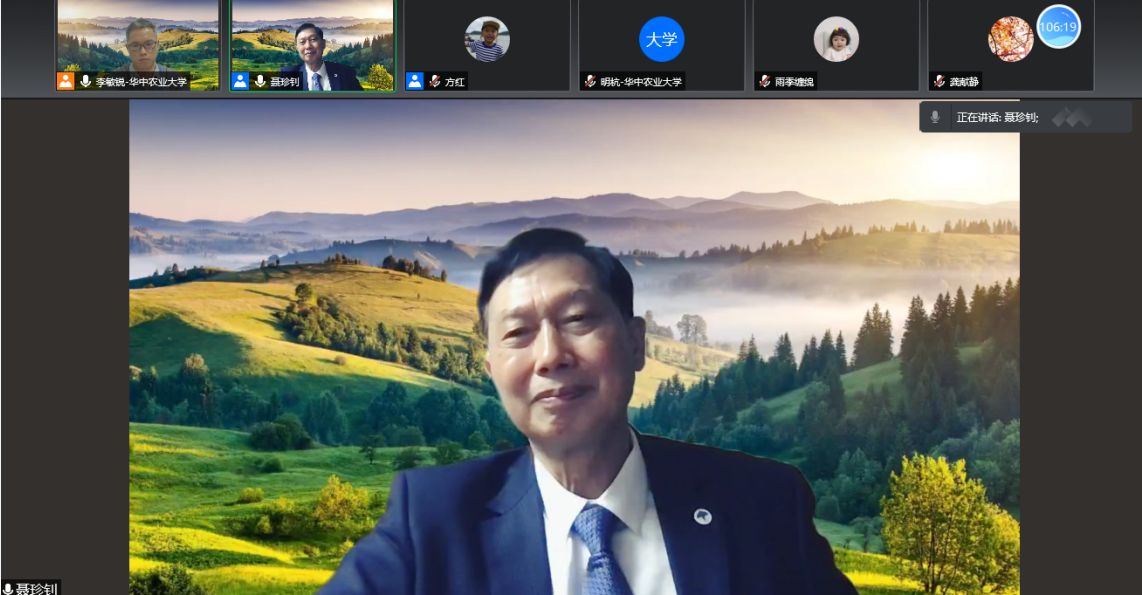
Task: Click the muted microphone icon beside 方红
Action: click(435, 81)
